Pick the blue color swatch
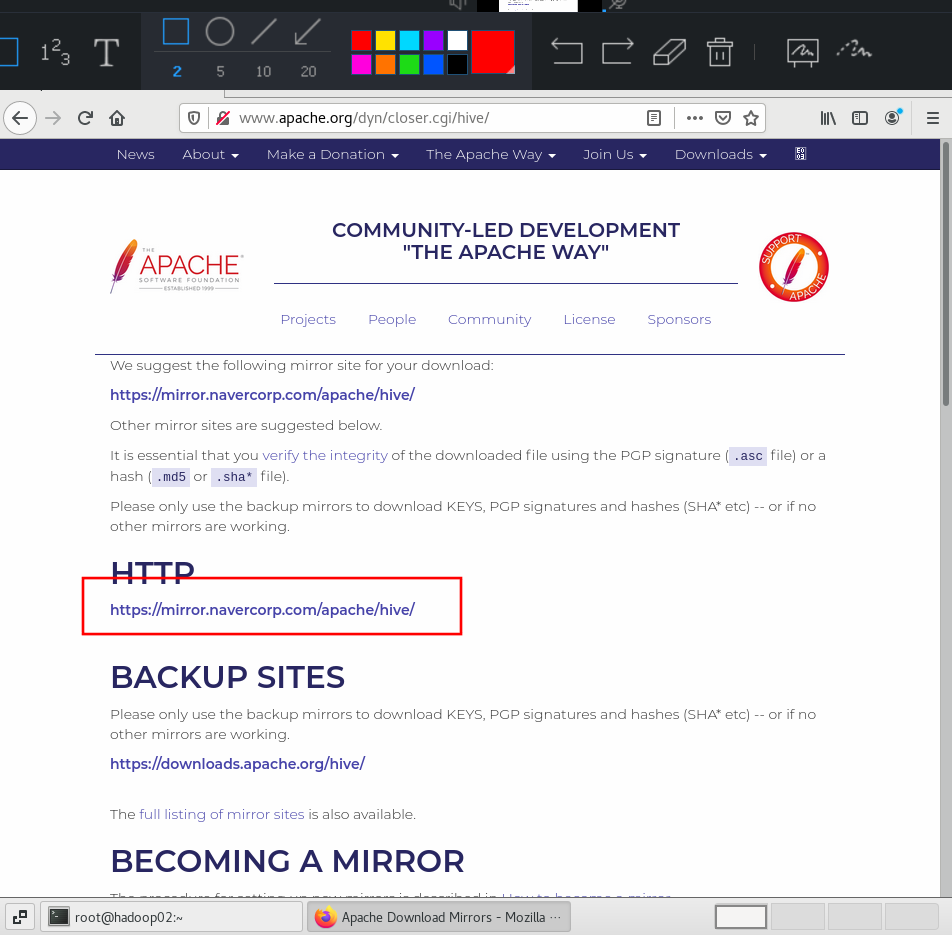Viewport: 952px width, 935px height. coord(434,64)
